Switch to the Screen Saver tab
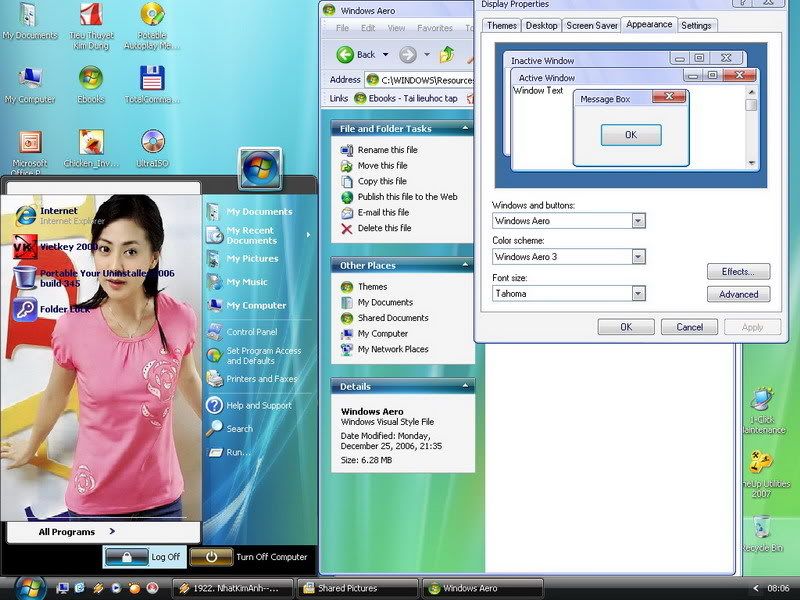Viewport: 800px width, 600px height. coord(590,25)
